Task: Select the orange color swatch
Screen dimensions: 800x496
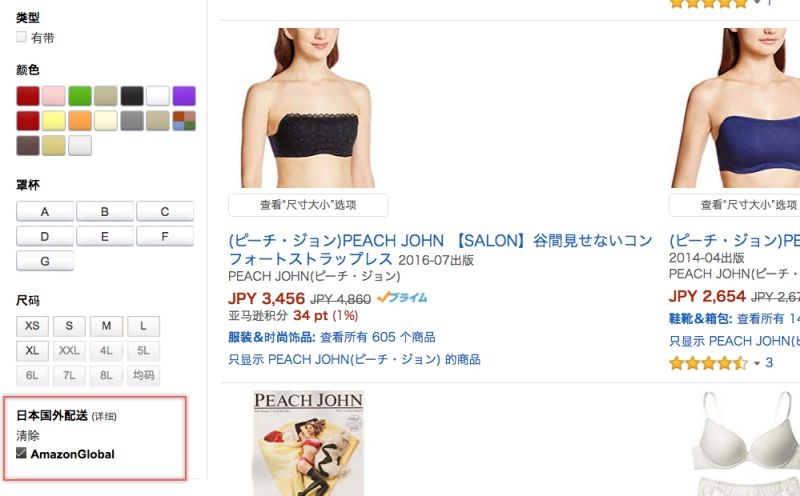Action: tap(80, 121)
